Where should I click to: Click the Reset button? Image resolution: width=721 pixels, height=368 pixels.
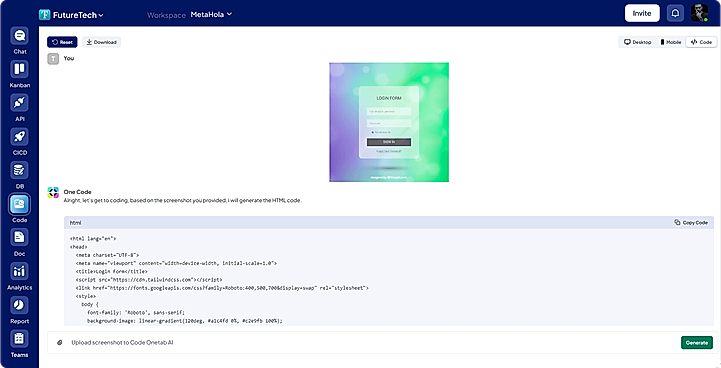point(62,42)
